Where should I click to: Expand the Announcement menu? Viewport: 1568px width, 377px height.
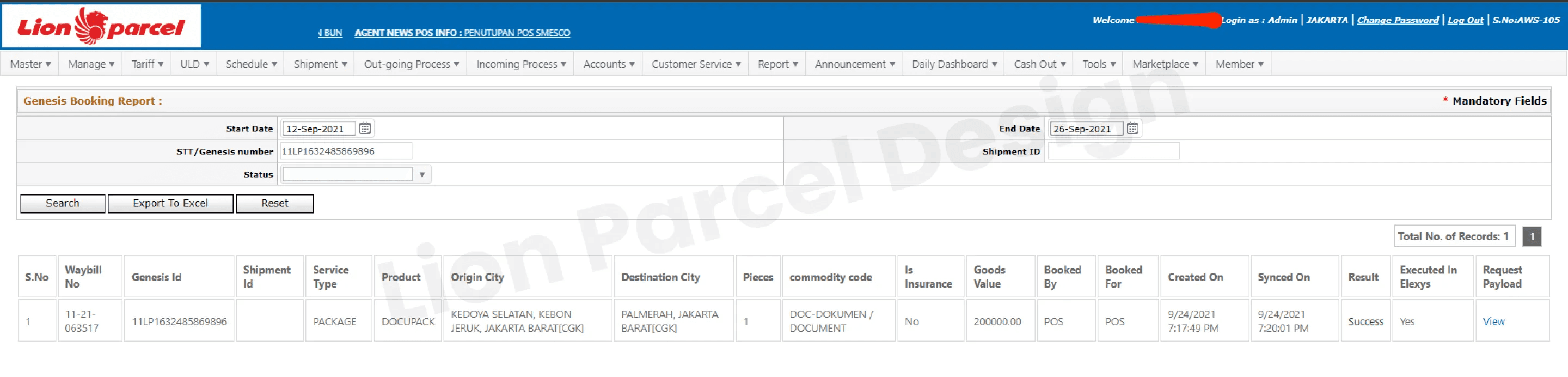(x=855, y=64)
